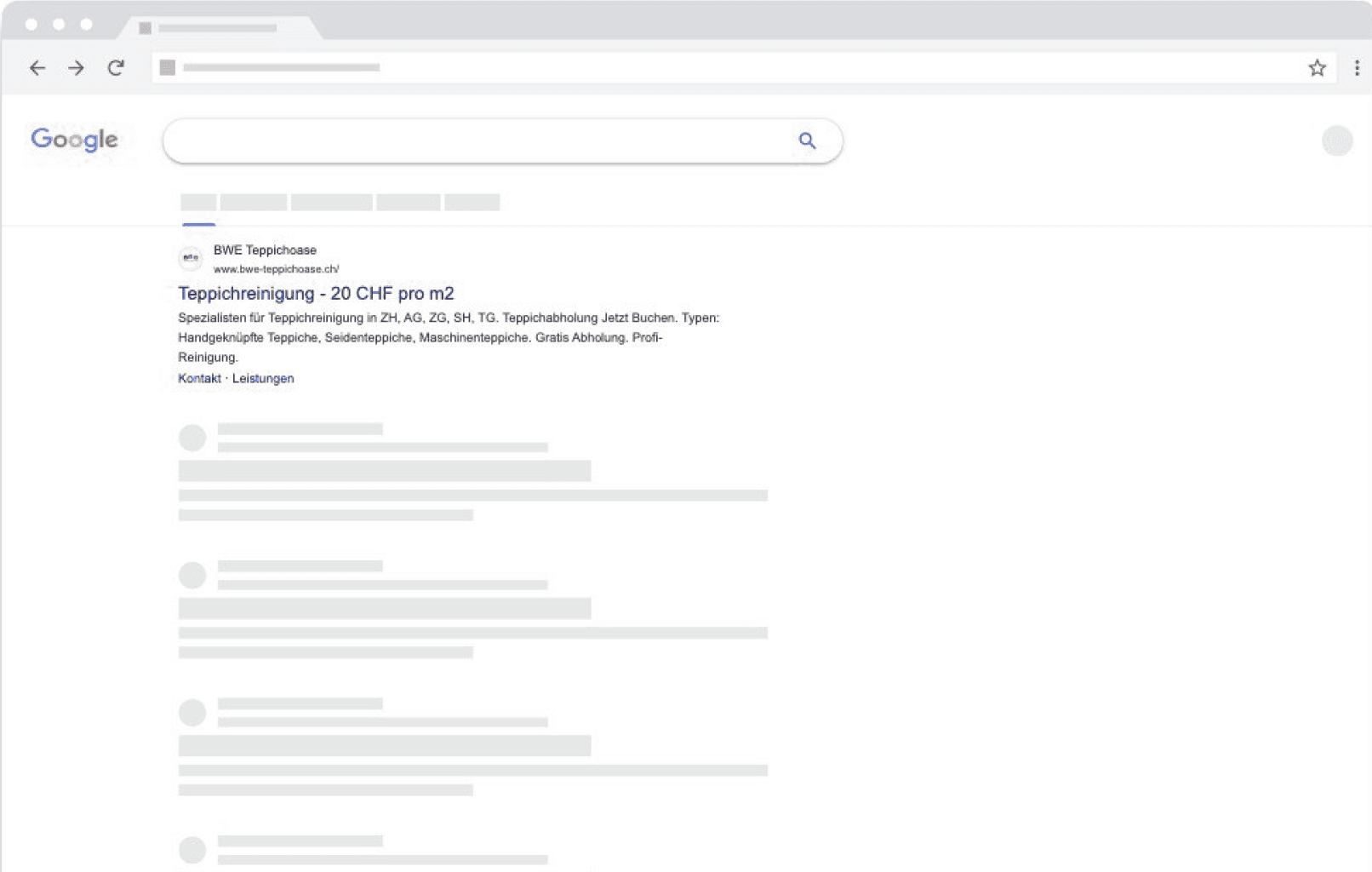
Task: Open the account avatar circle
Action: tap(1337, 141)
